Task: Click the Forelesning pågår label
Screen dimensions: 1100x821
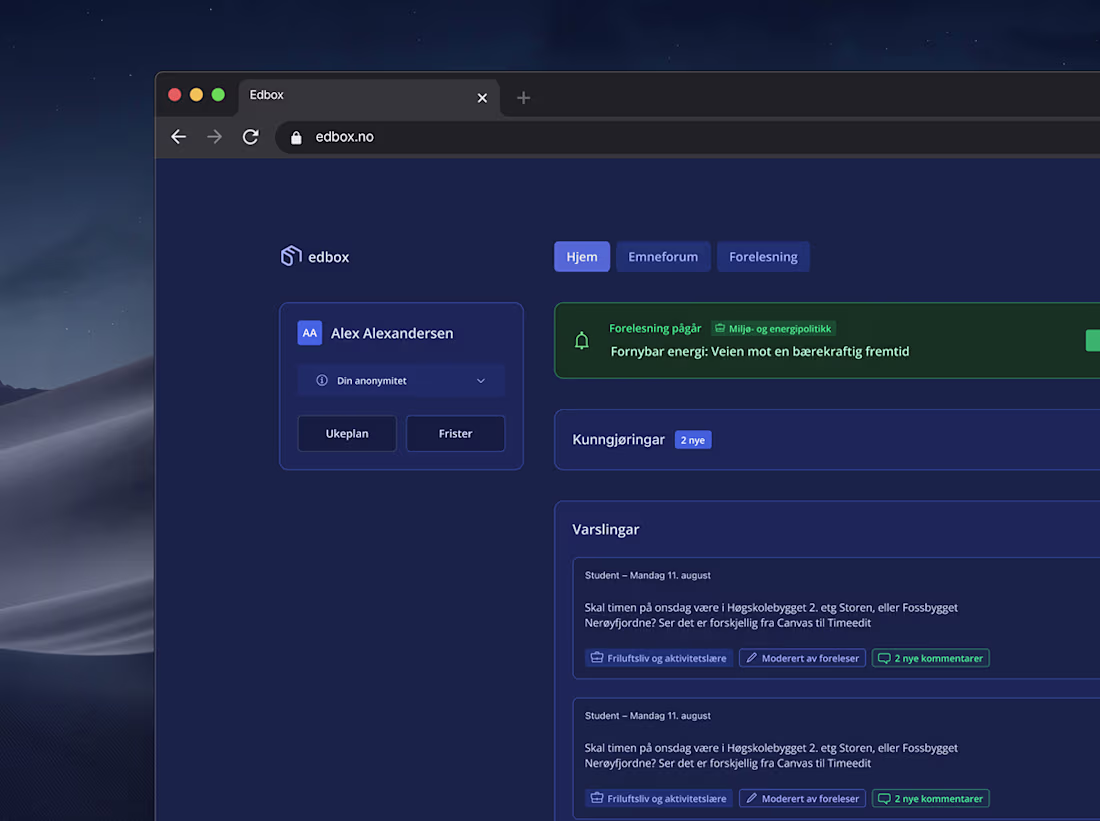Action: 655,328
